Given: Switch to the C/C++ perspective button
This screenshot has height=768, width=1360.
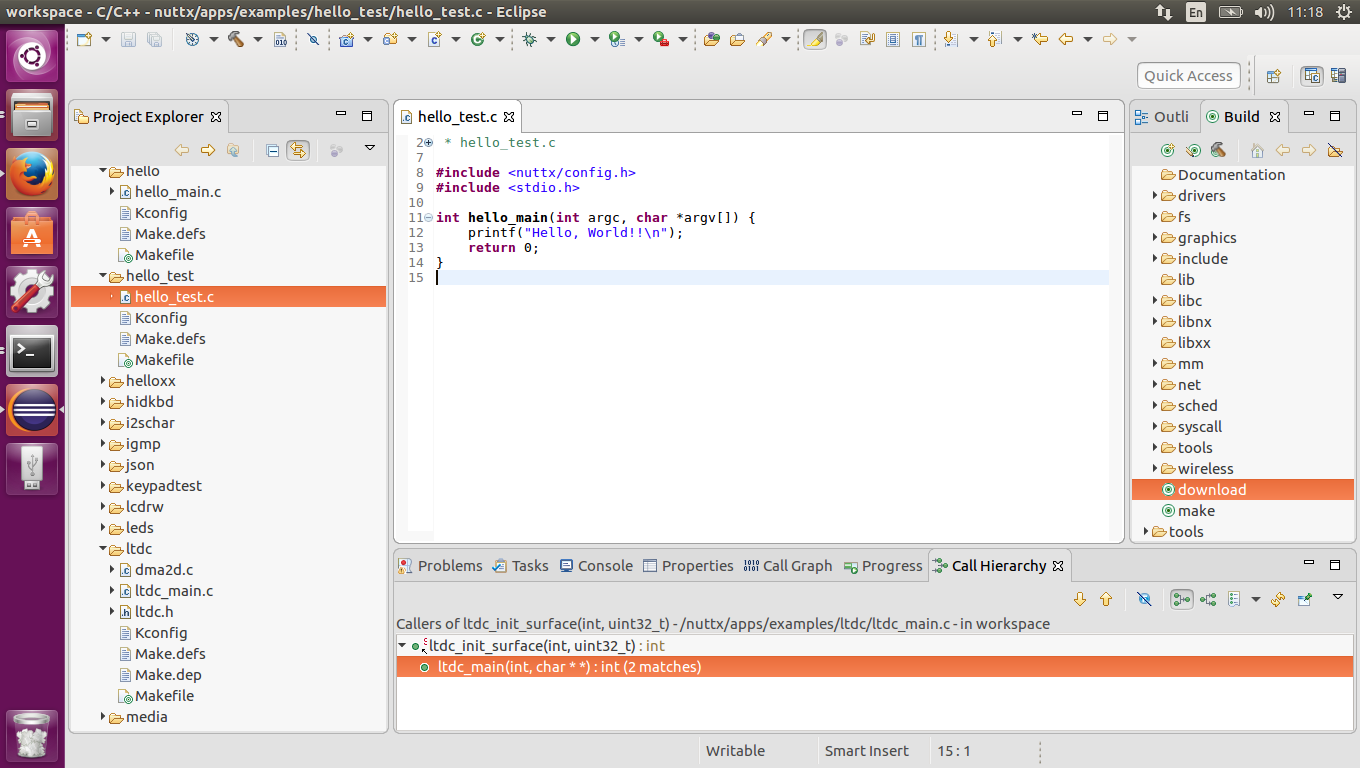Looking at the screenshot, I should 1311,76.
